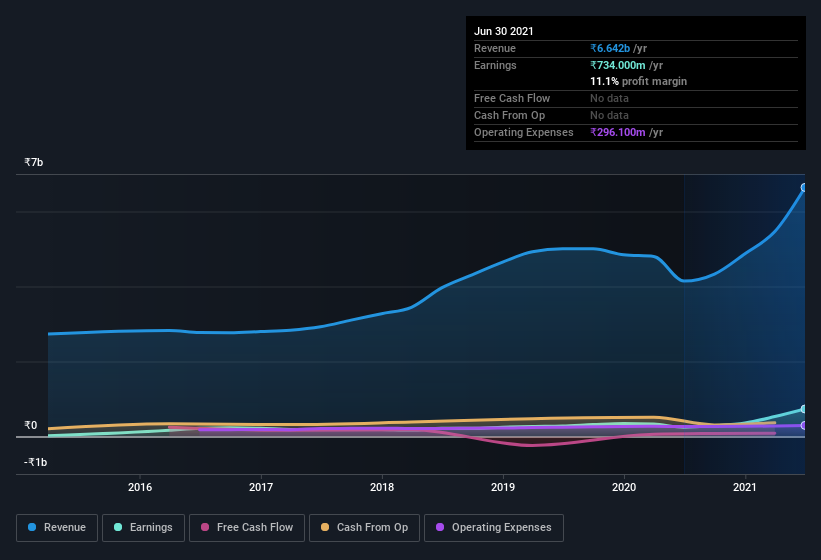The image size is (821, 560).
Task: Click the 2019 x-axis label
Action: (503, 487)
